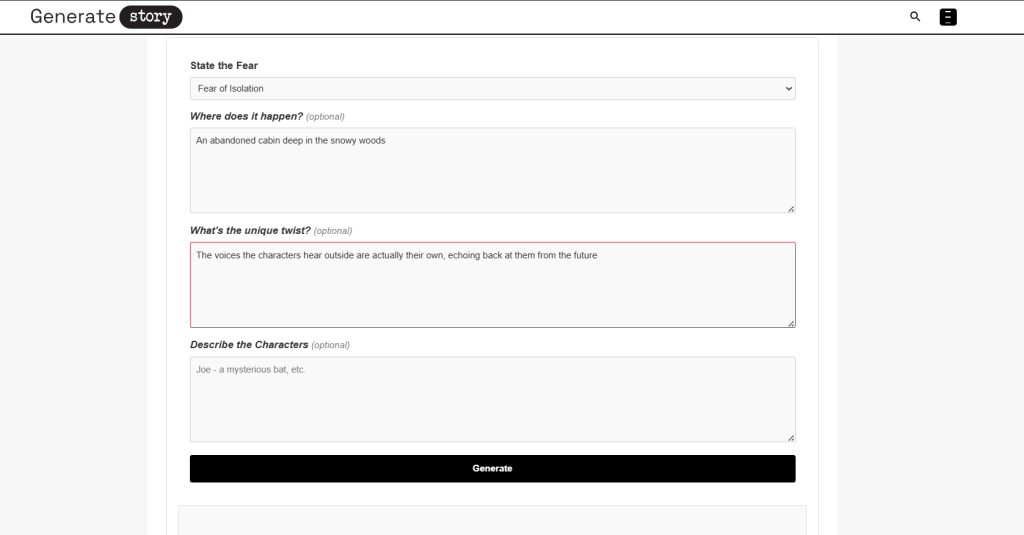Click resize handle of twist textarea
The width and height of the screenshot is (1024, 535).
click(791, 323)
